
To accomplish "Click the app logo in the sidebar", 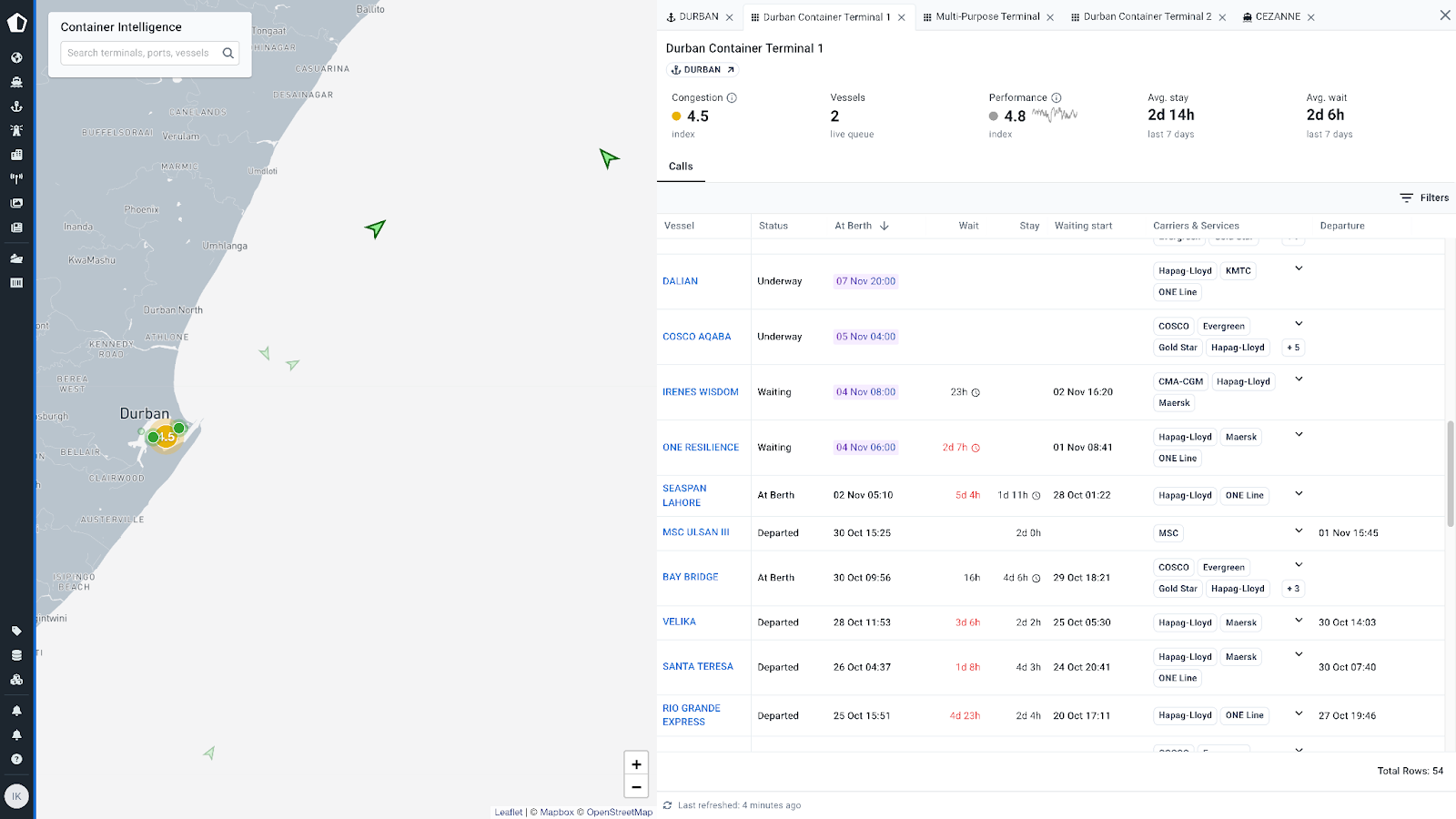I will tap(16, 23).
